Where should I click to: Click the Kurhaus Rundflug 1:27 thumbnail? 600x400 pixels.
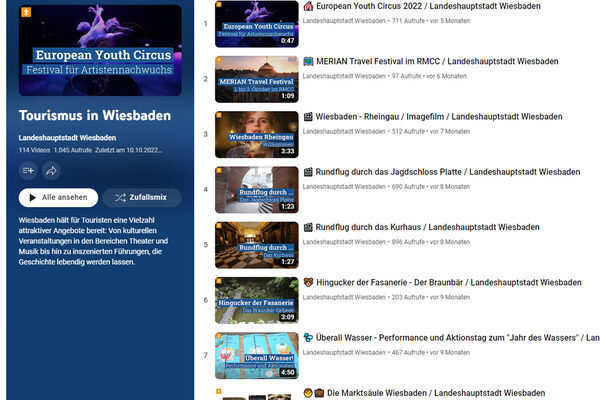pos(257,245)
